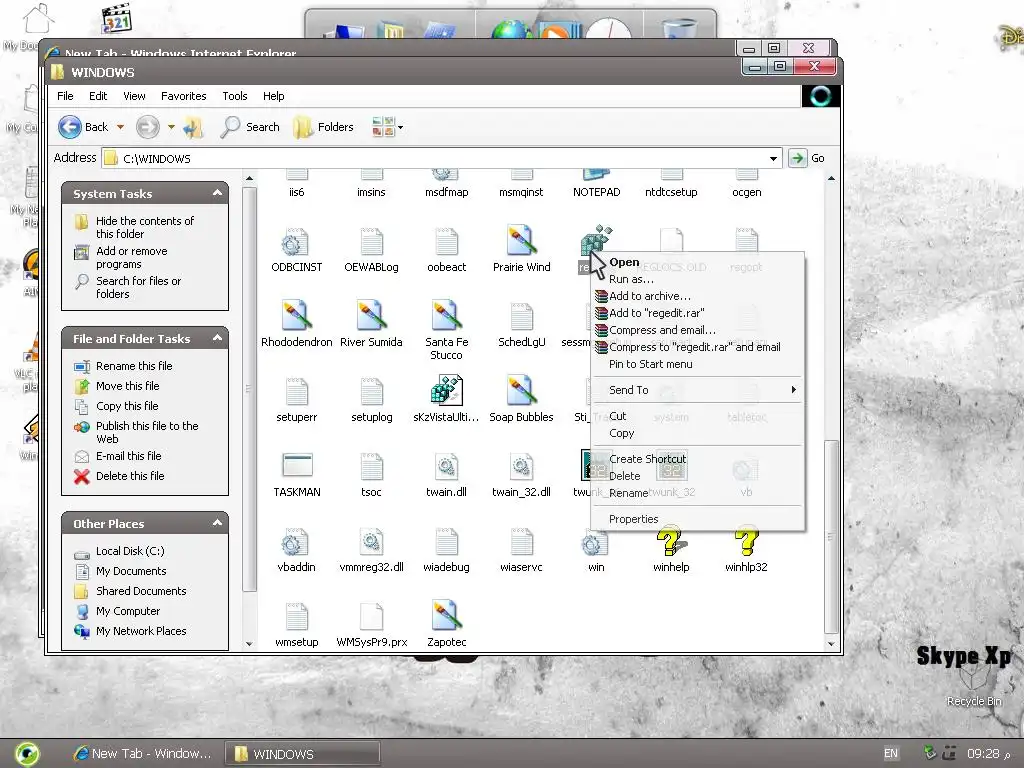This screenshot has width=1024, height=768.
Task: Go up one folder level
Action: [x=193, y=127]
